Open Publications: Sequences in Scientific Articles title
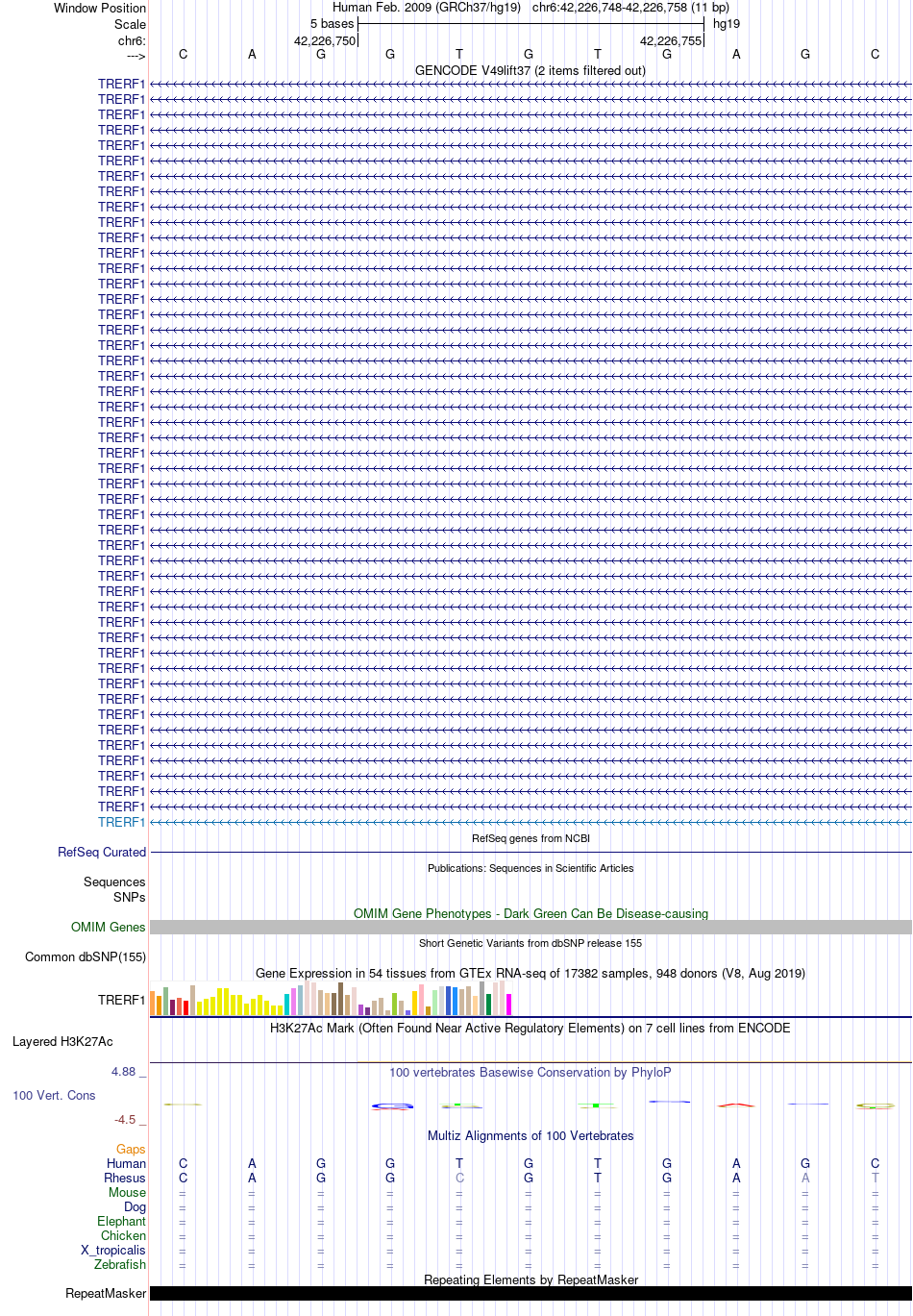Screen dimensions: 913x1316 531,868
